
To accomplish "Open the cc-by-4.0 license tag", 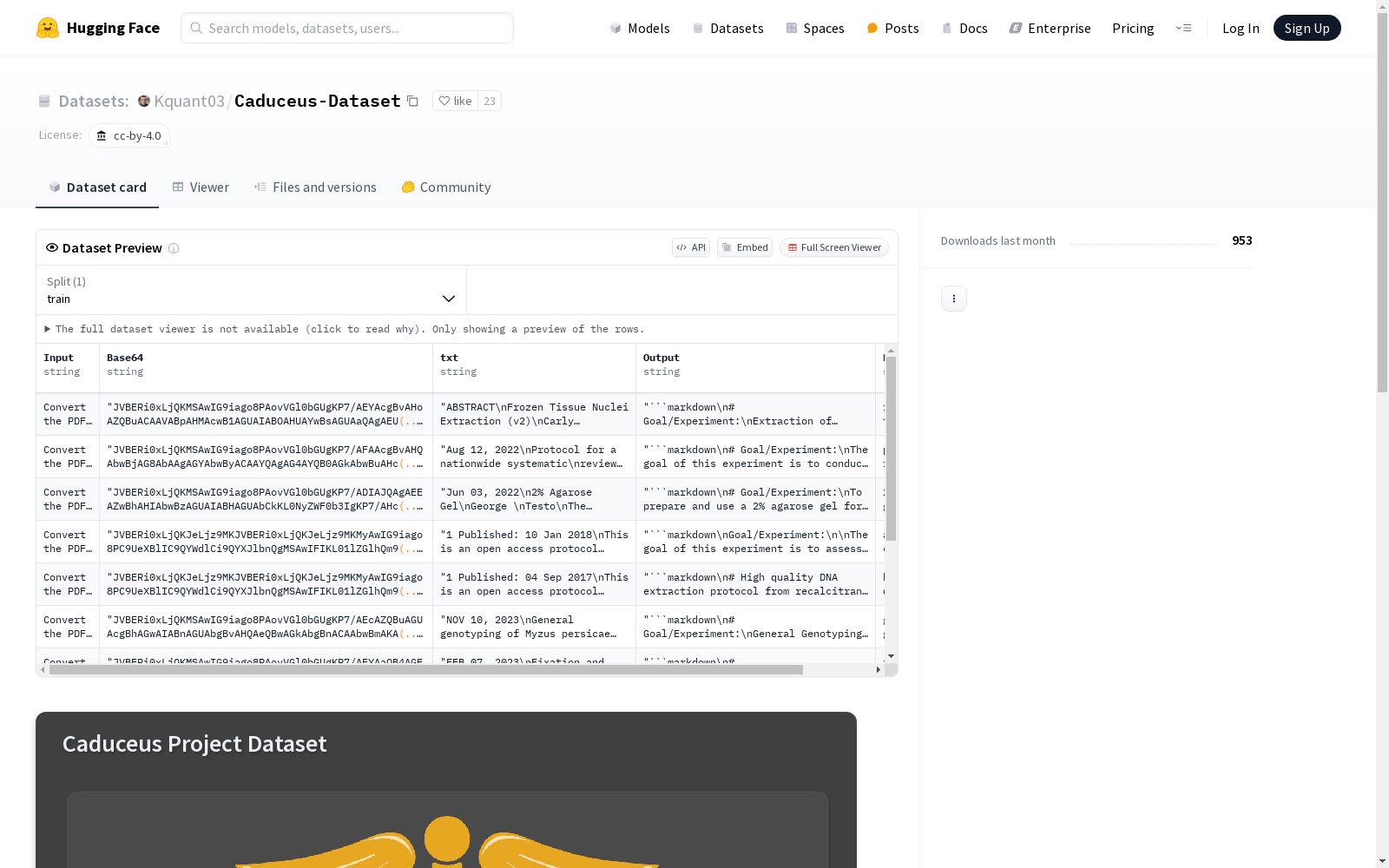I will tap(128, 135).
